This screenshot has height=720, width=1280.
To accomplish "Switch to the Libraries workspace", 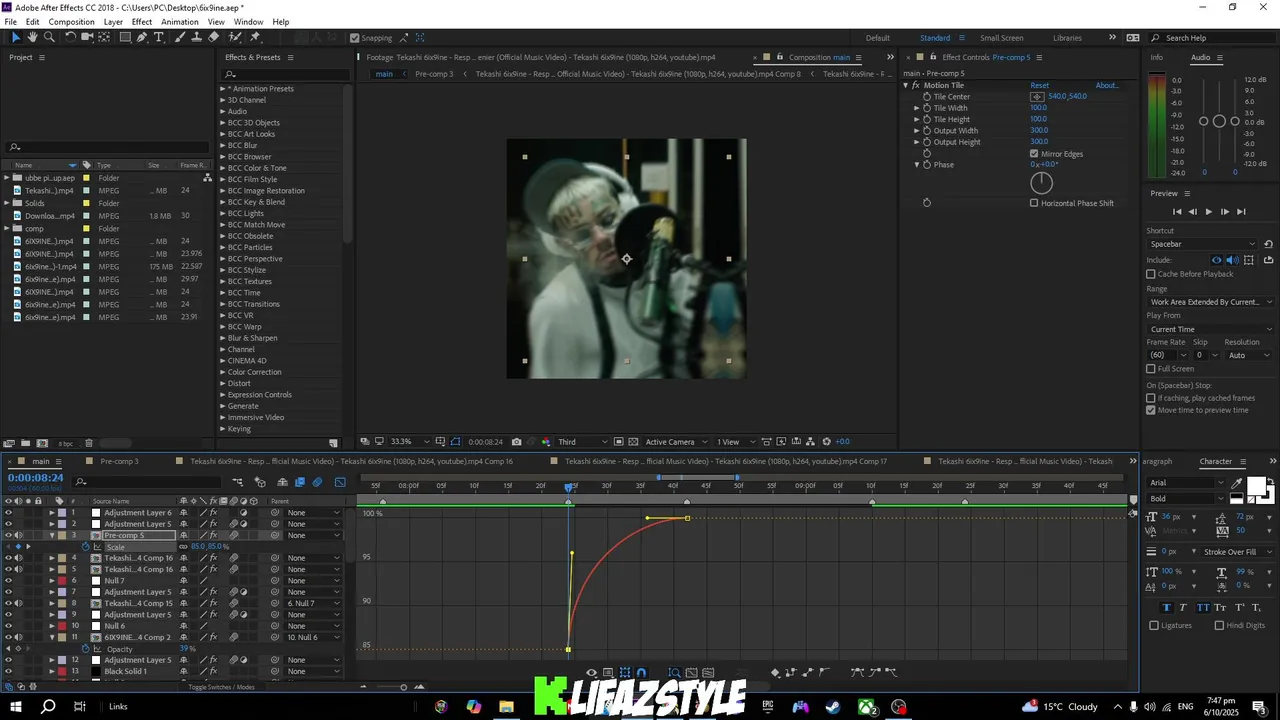I will click(1067, 38).
